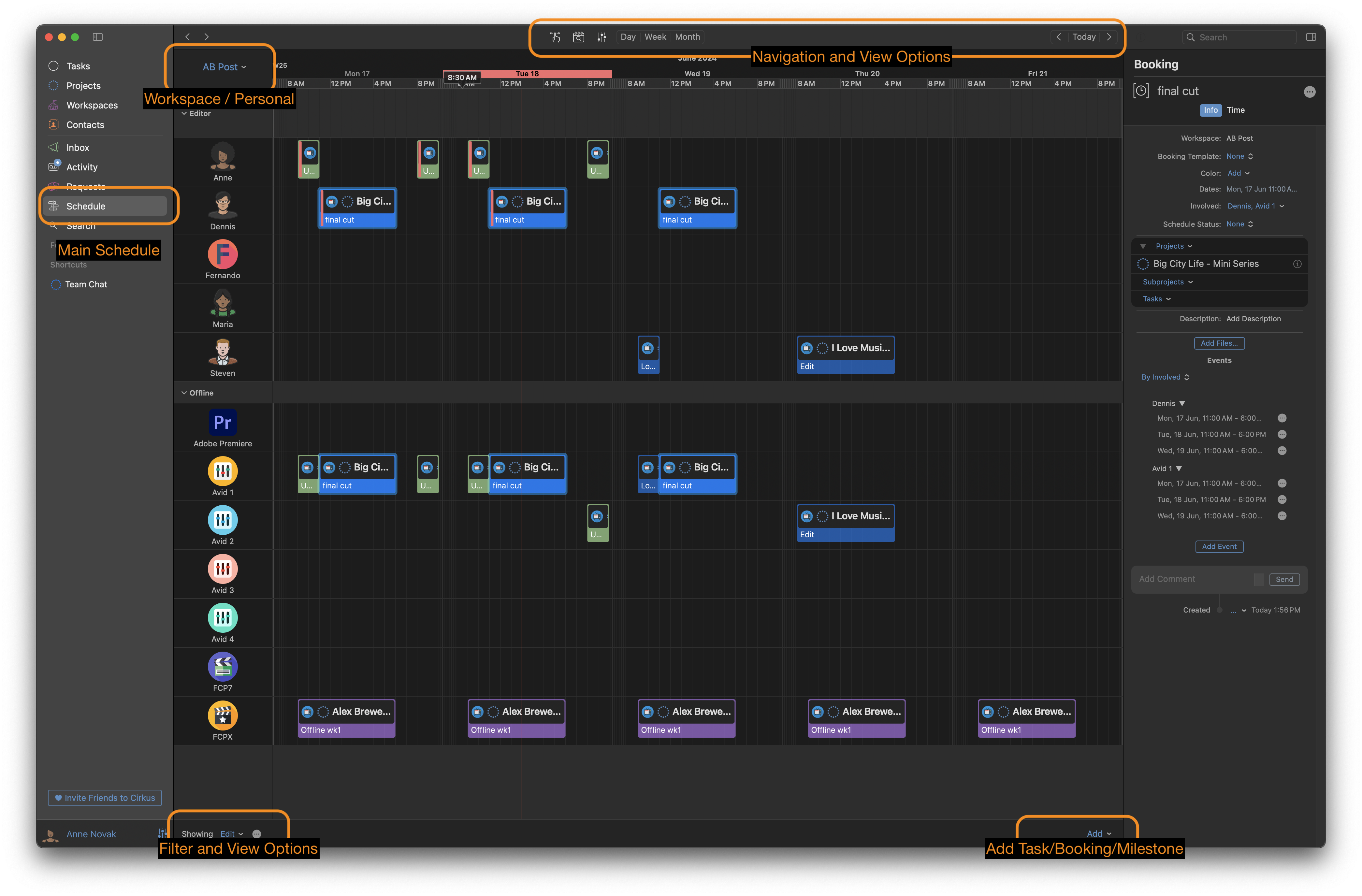Toggle the left sidebar visibility

point(98,37)
